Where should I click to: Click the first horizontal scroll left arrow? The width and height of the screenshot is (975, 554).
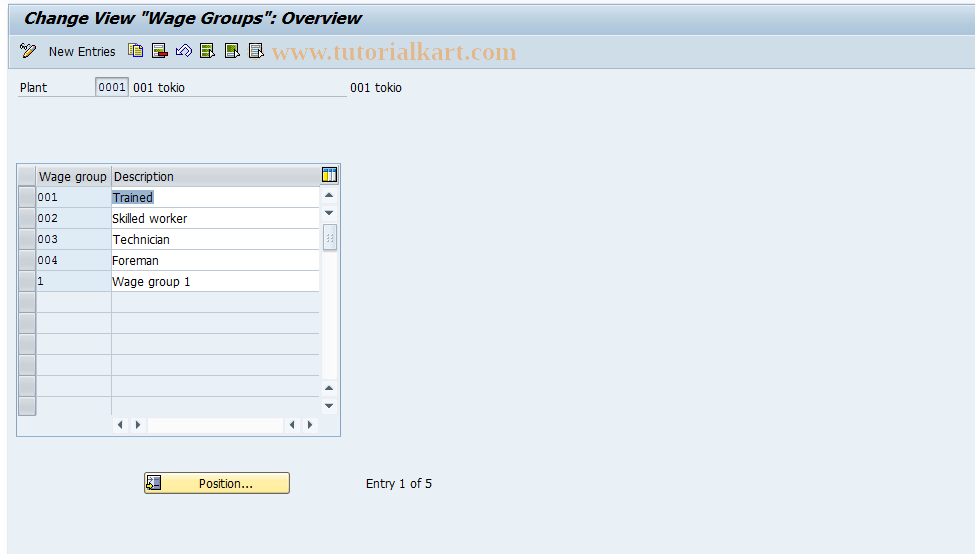(120, 425)
